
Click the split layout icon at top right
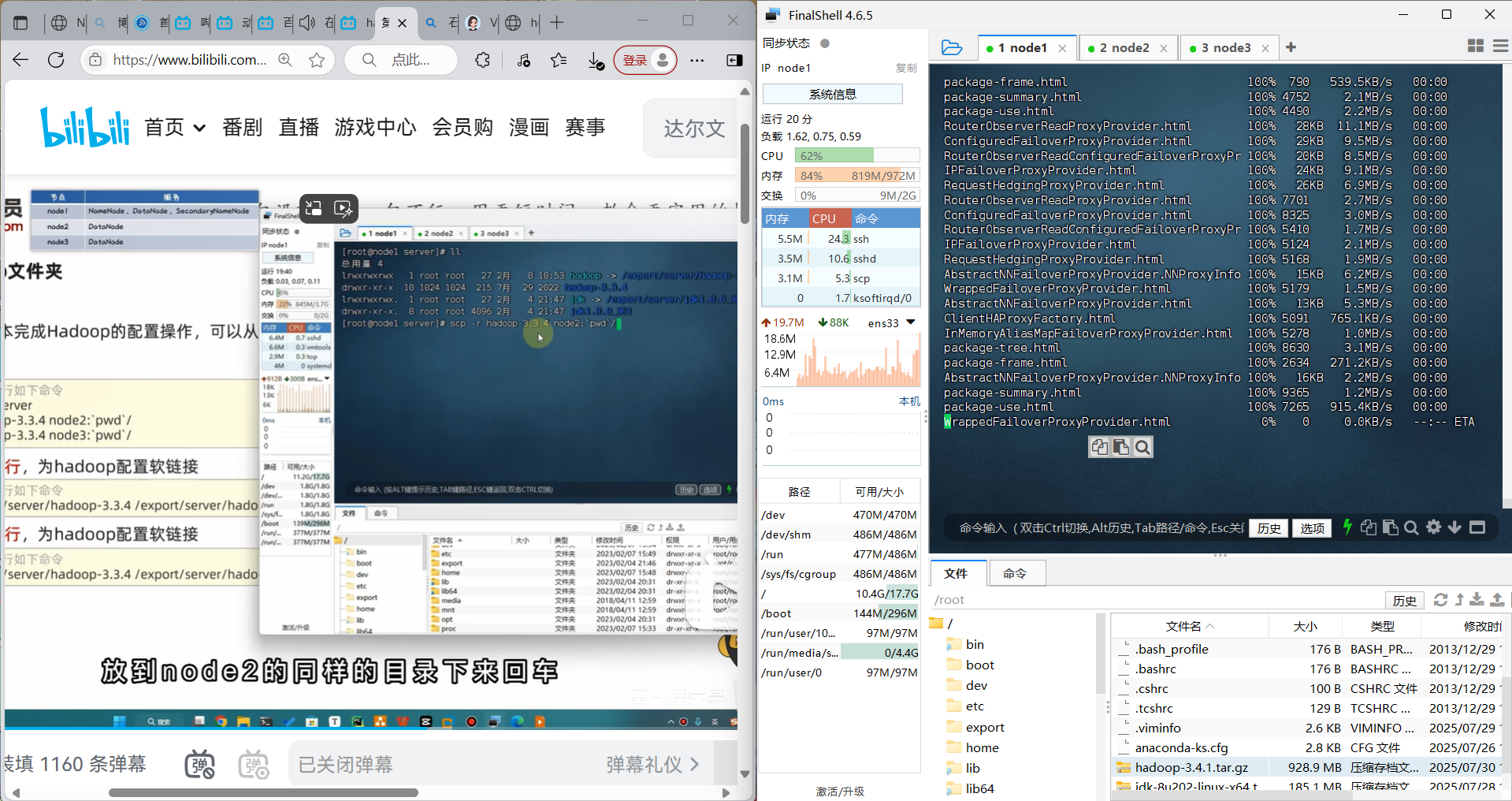tap(1475, 47)
